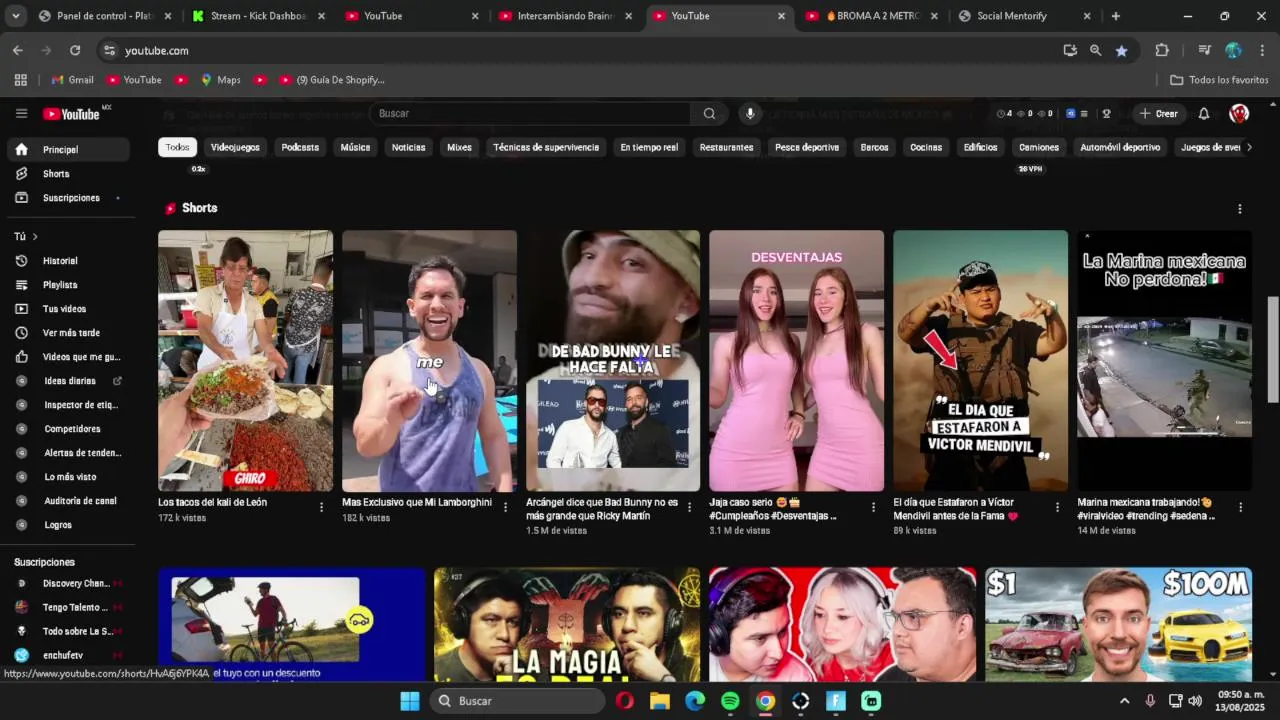The width and height of the screenshot is (1280, 720).
Task: Open File Explorer from the taskbar
Action: (x=660, y=701)
